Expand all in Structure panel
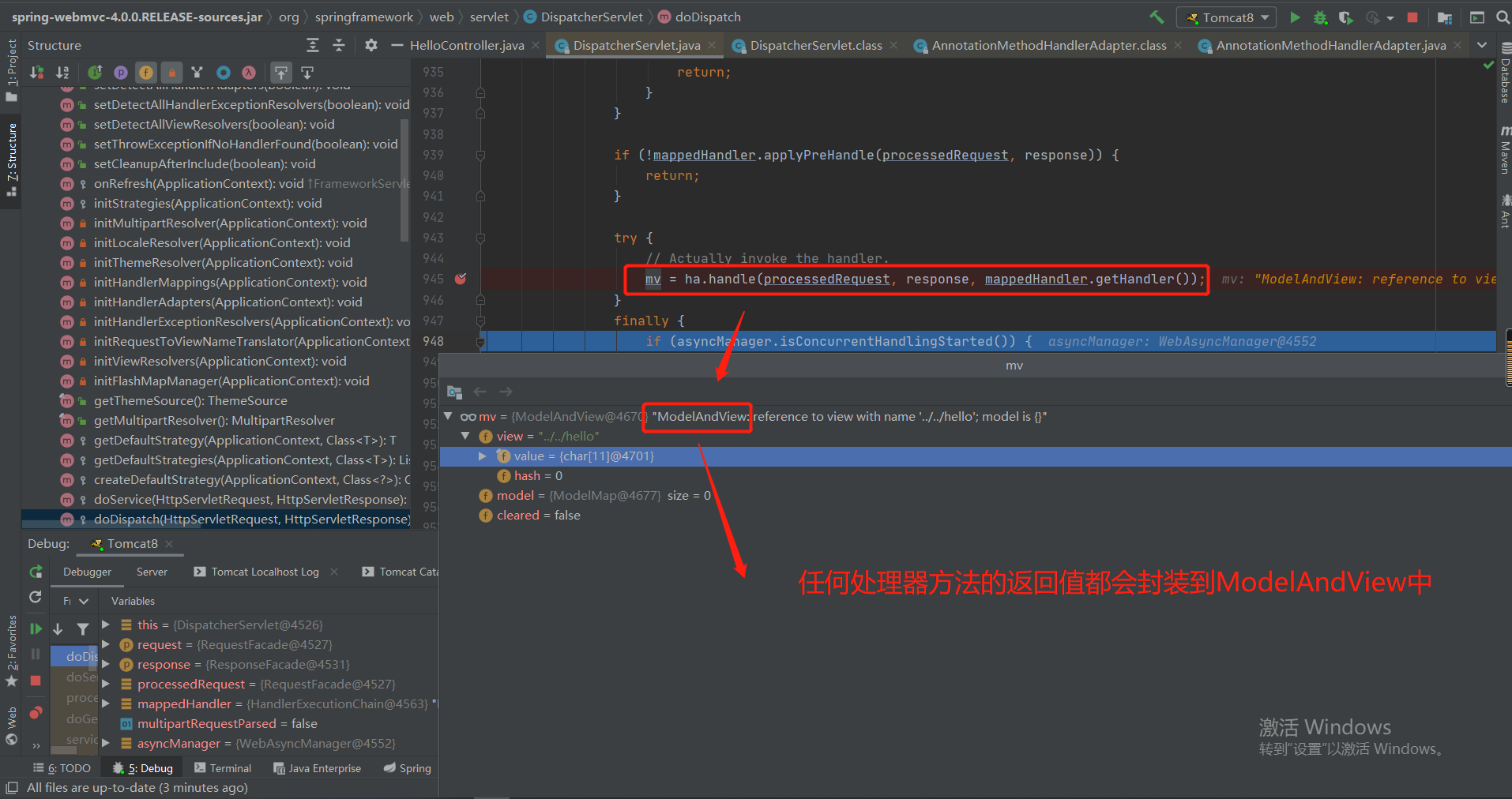Image resolution: width=1512 pixels, height=799 pixels. point(313,45)
